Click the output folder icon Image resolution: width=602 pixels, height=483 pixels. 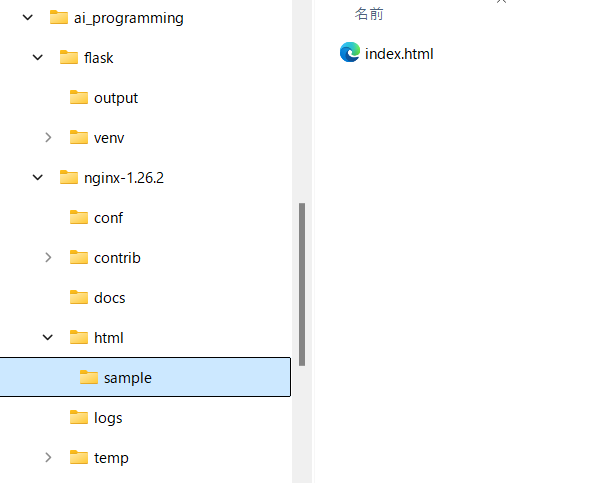click(x=79, y=98)
